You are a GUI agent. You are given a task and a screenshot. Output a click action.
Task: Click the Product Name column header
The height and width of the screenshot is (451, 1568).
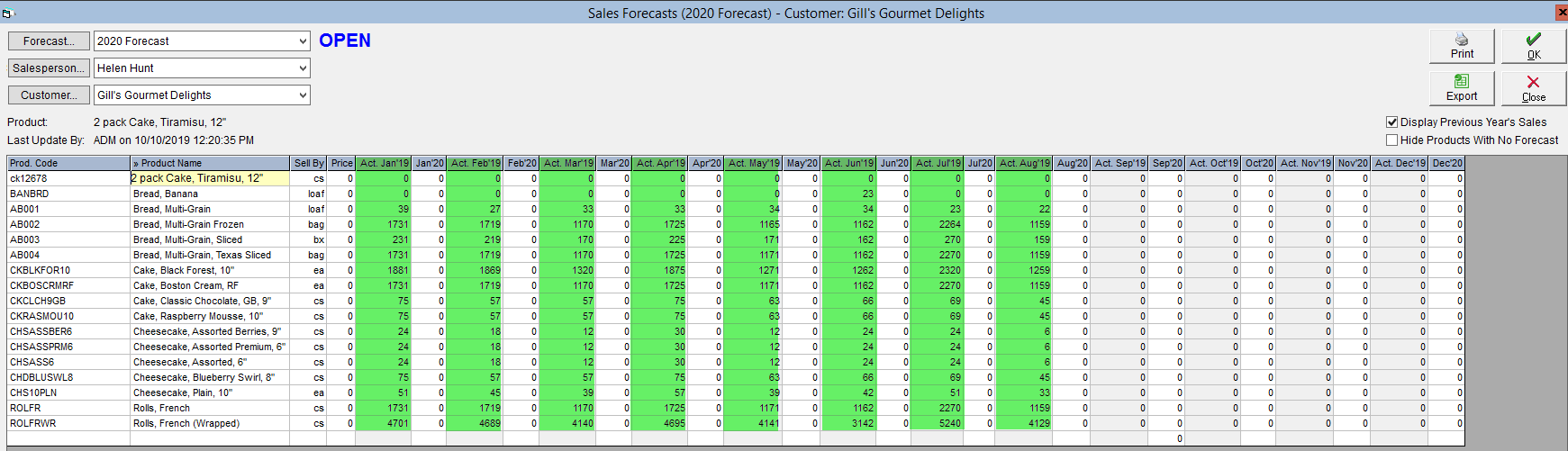(x=210, y=163)
